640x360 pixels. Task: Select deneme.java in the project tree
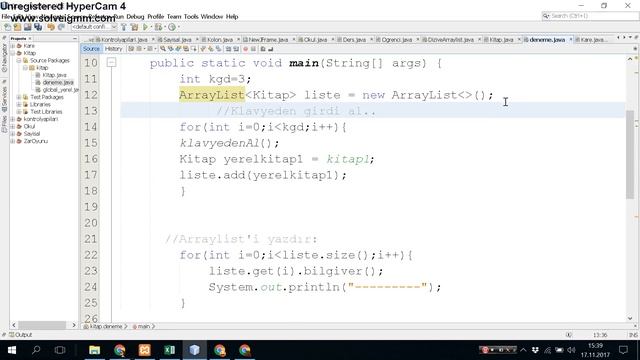pos(58,82)
